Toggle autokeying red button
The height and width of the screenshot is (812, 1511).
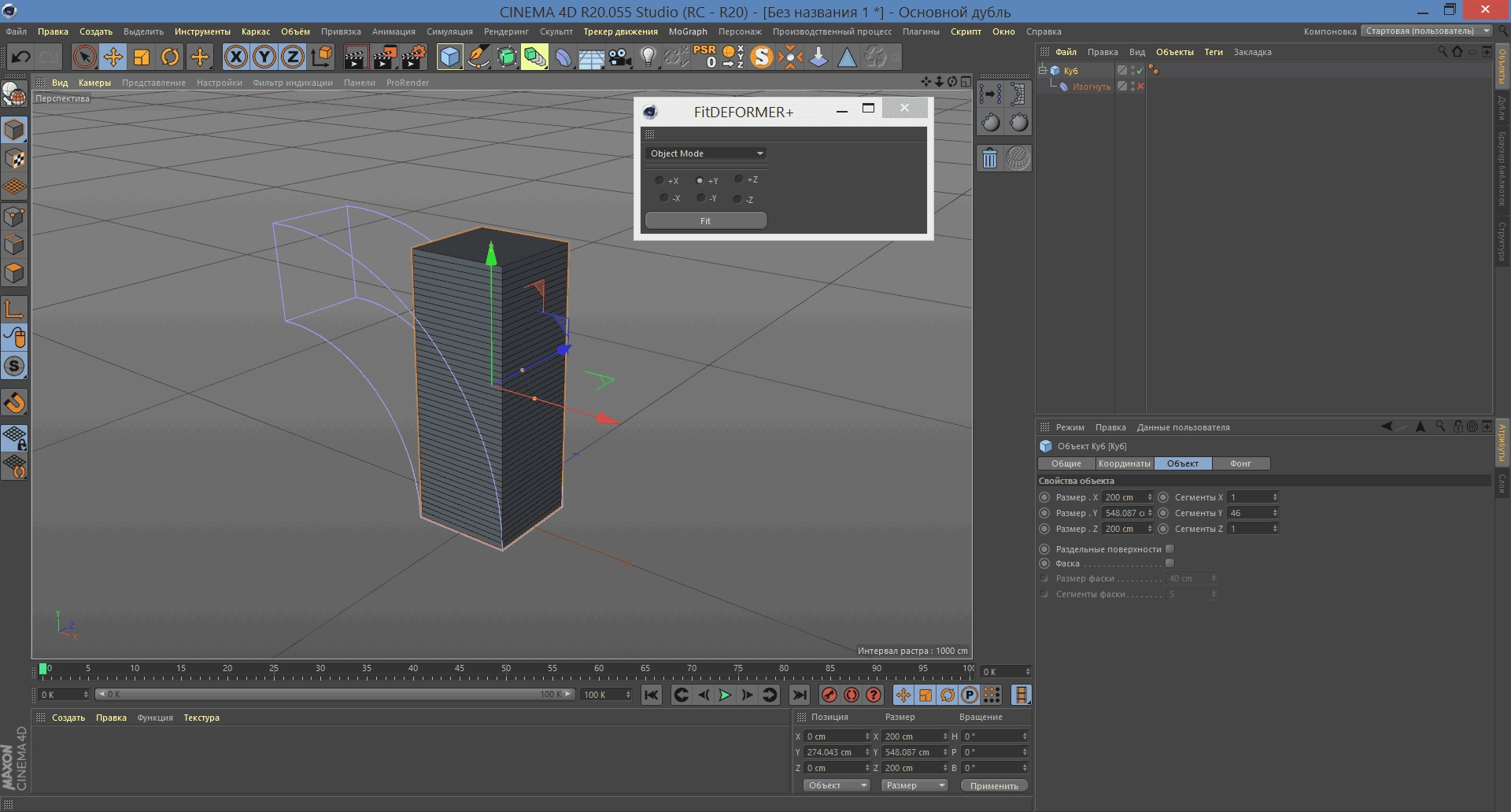pyautogui.click(x=852, y=695)
